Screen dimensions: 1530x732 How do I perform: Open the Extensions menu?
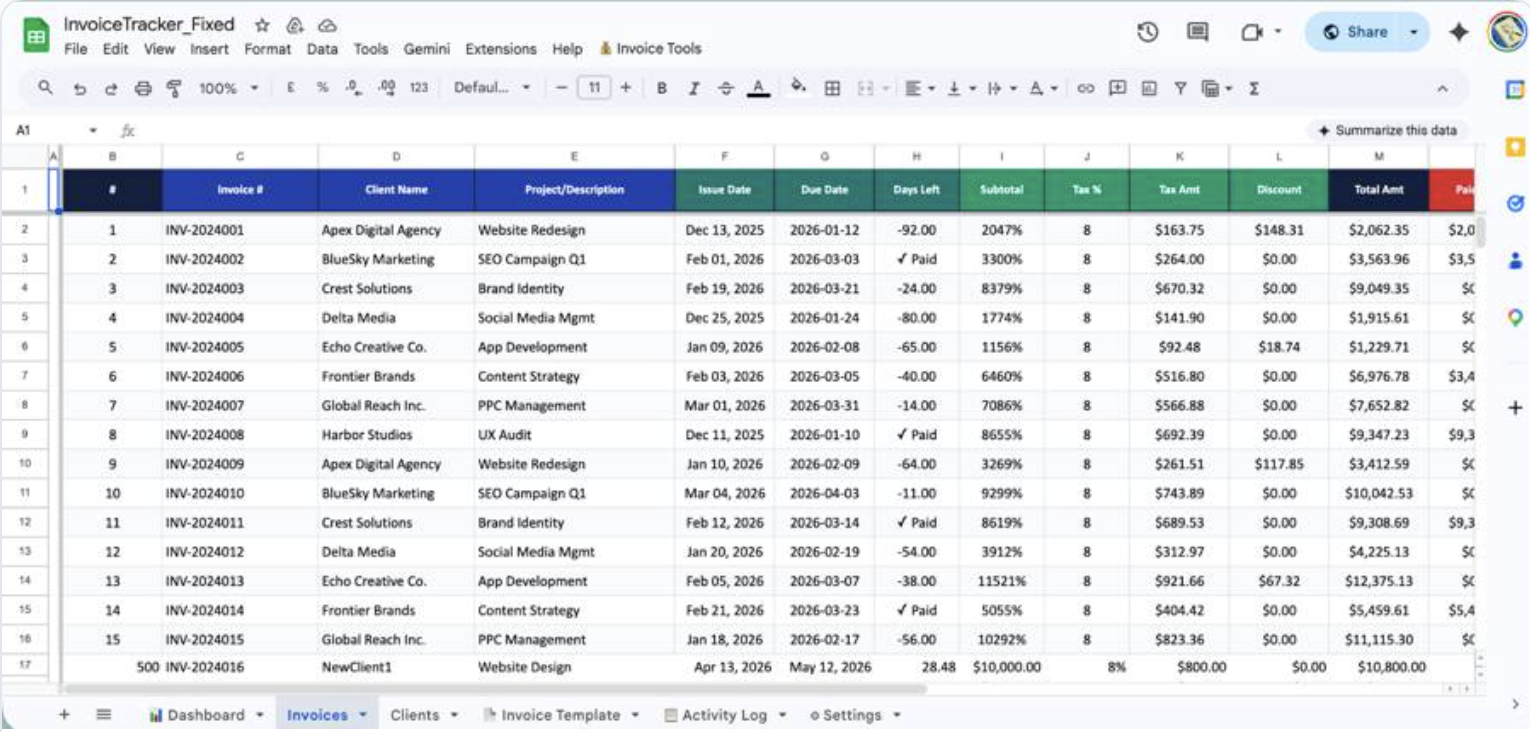coord(501,48)
